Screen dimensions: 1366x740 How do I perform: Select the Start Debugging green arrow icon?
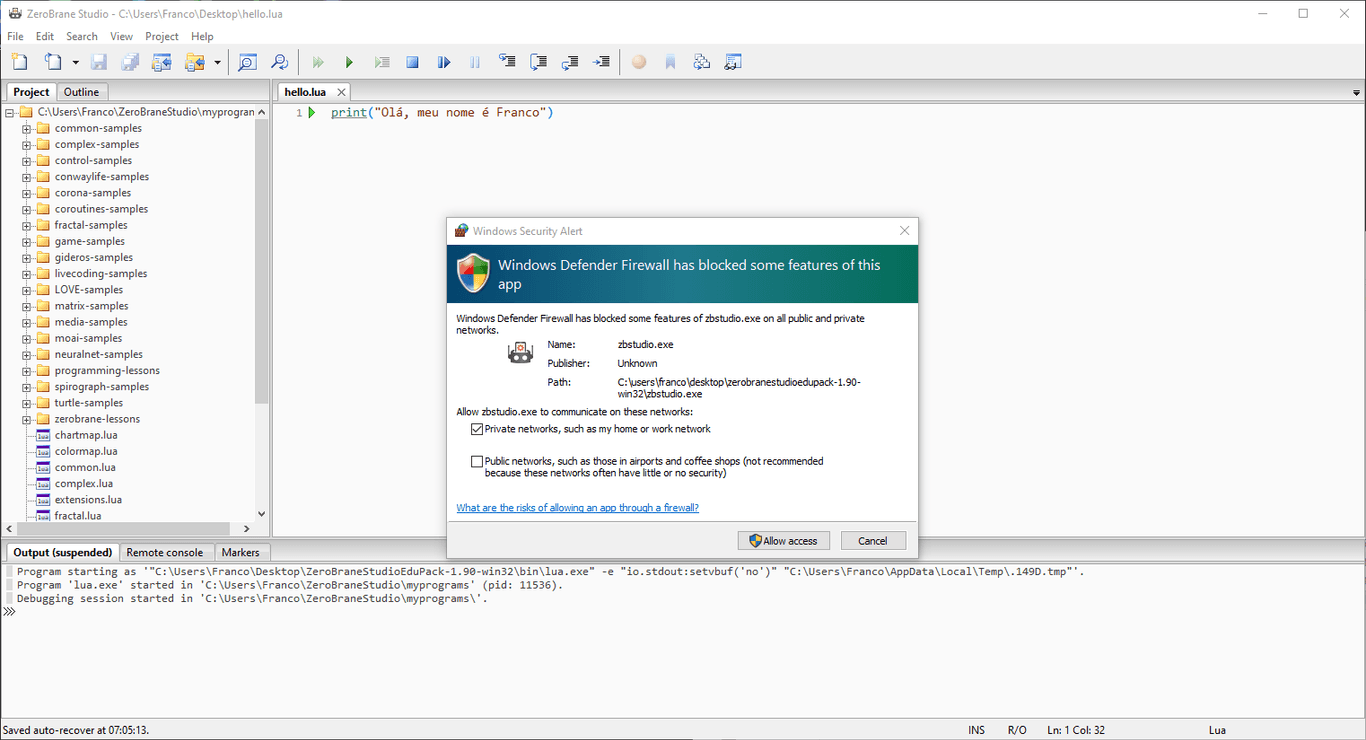pyautogui.click(x=349, y=61)
